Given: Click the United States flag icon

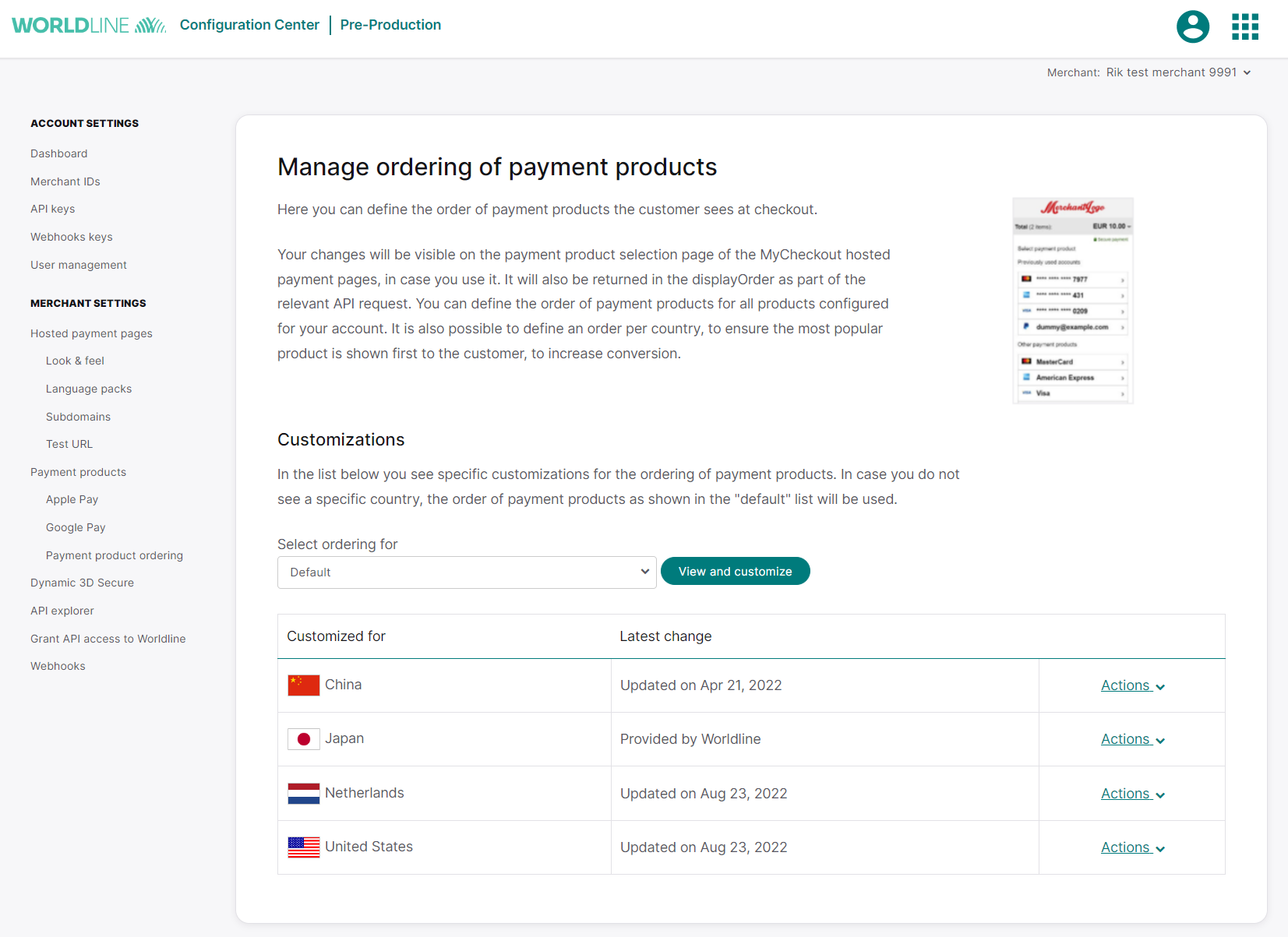Looking at the screenshot, I should (x=303, y=847).
